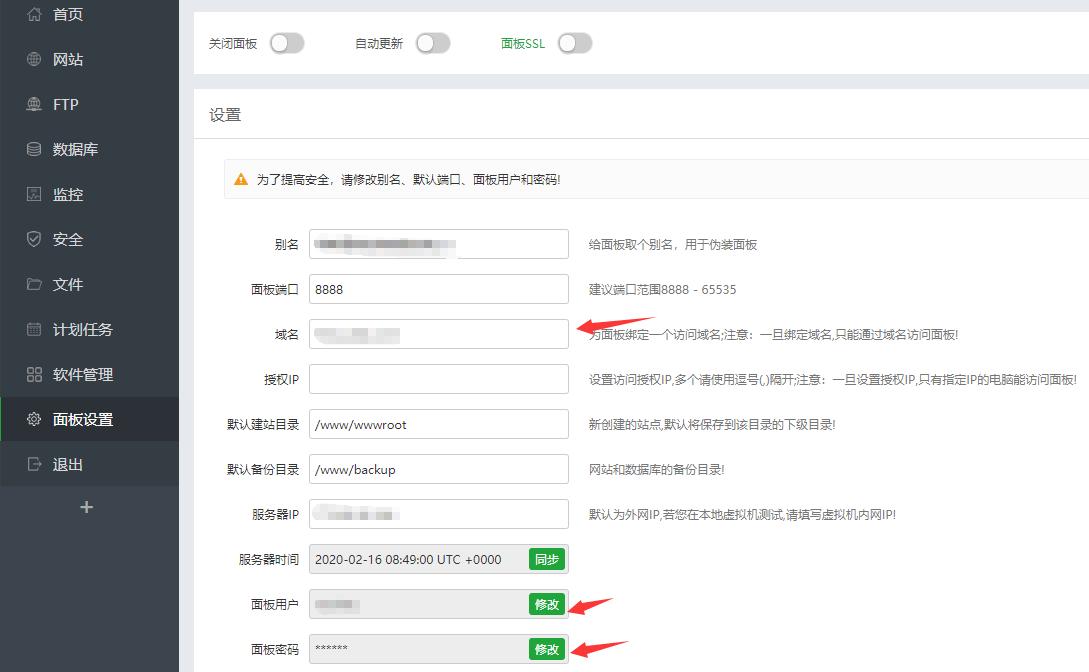Image resolution: width=1089 pixels, height=672 pixels.
Task: Click the grid icon beside 软件管理
Action: tap(34, 374)
